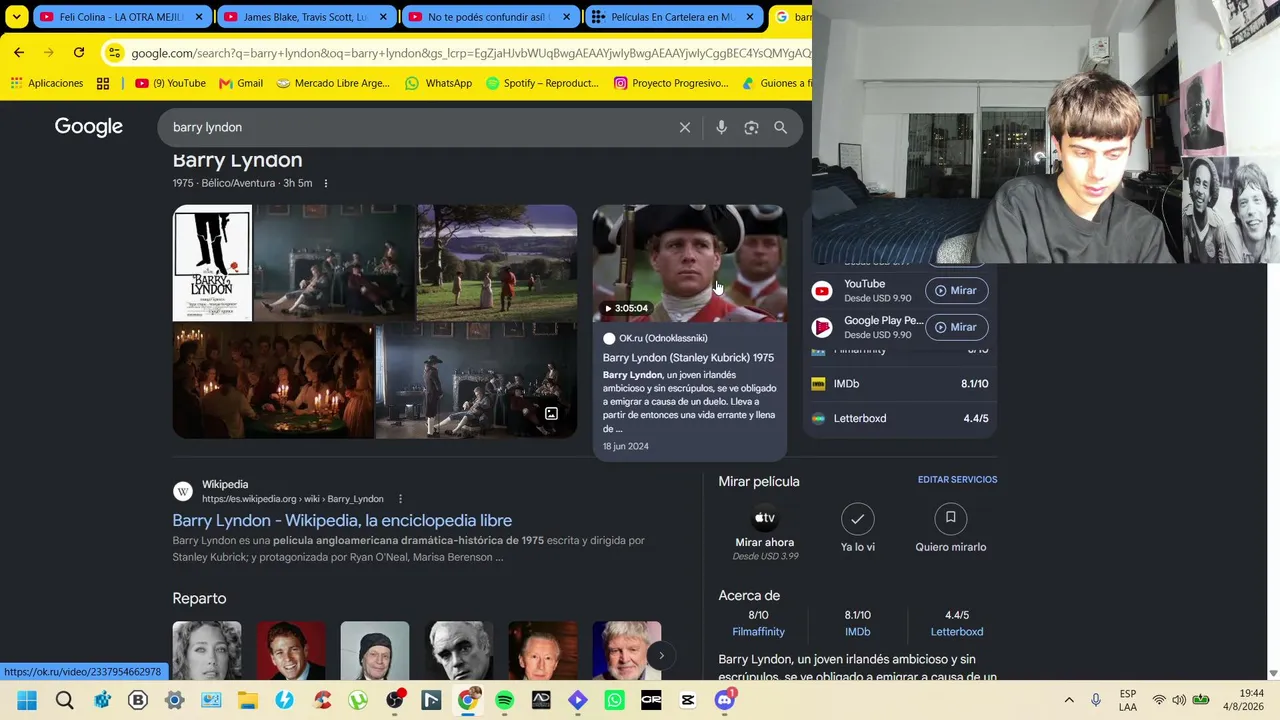
Task: Show more cast members with the Reparto arrow
Action: pos(661,656)
